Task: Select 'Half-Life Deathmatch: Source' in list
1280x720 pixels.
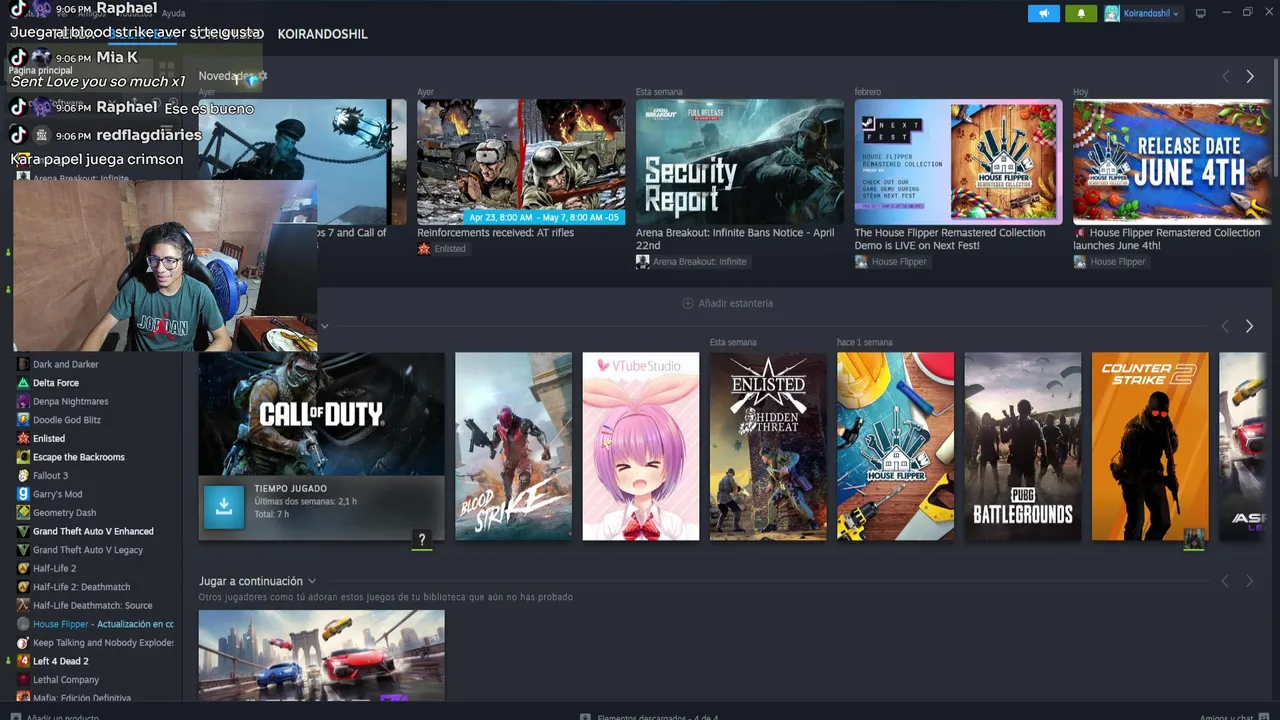Action: pos(93,606)
